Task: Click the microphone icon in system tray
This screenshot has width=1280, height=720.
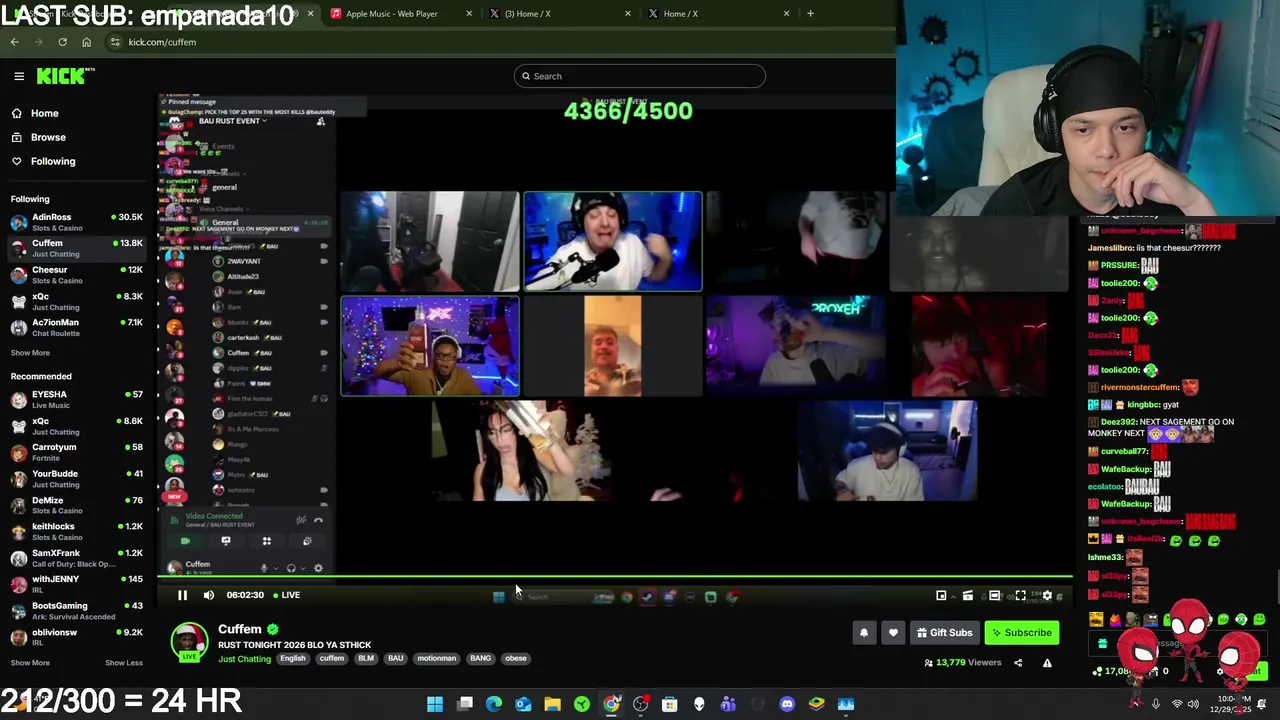Action: 1155,704
